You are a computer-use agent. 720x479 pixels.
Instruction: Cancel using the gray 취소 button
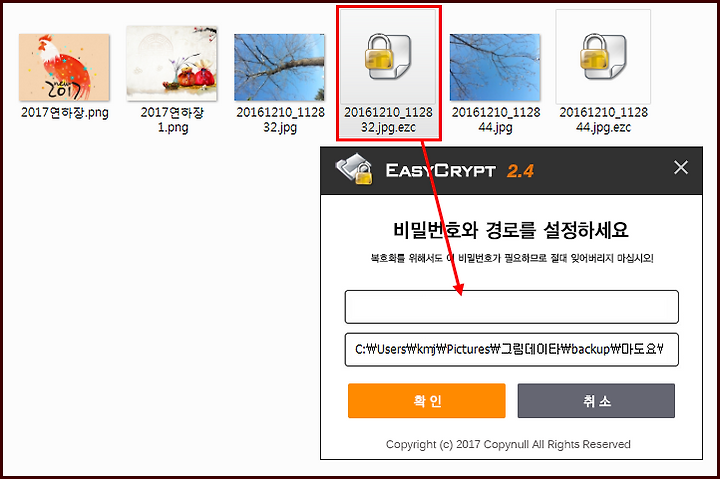click(596, 401)
